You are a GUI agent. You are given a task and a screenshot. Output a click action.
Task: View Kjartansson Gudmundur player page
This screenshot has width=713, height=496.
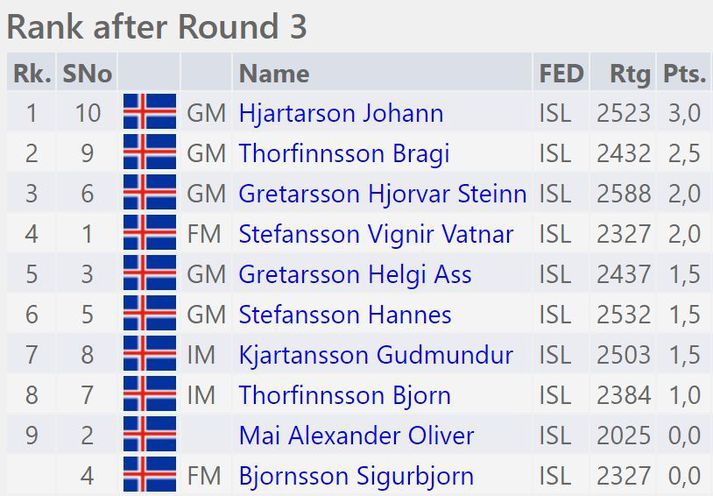(376, 355)
